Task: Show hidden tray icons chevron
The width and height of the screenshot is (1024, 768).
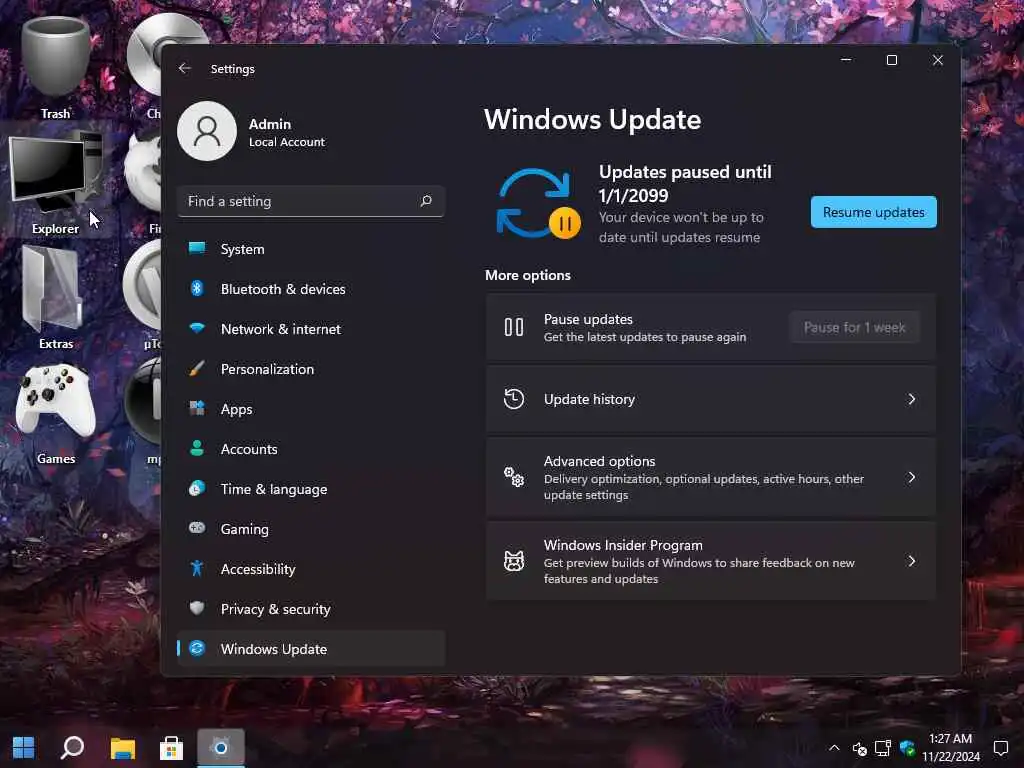Action: coord(834,748)
